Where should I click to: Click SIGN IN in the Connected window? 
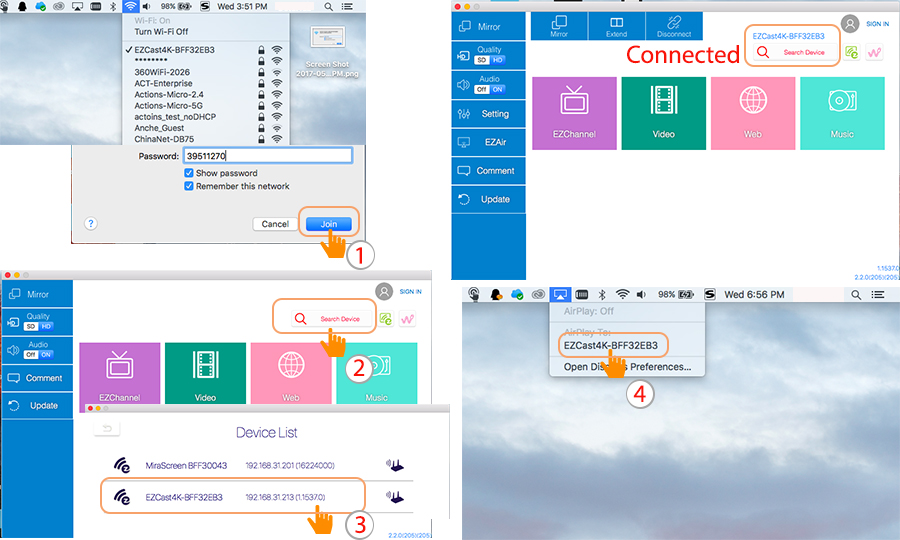pyautogui.click(x=878, y=24)
